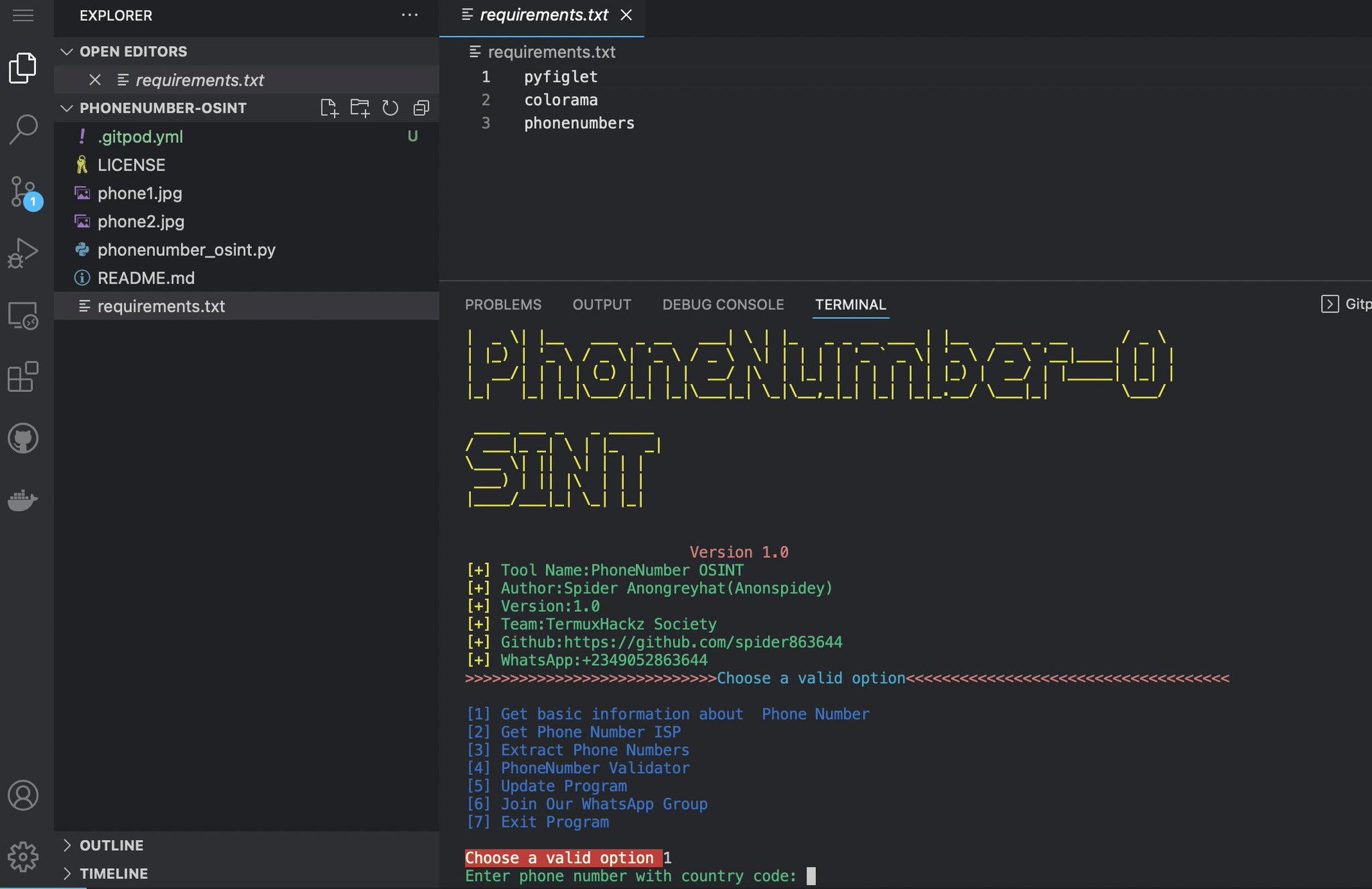Screen dimensions: 1372x889
Task: Open phone1.jpg image file
Action: point(247,193)
